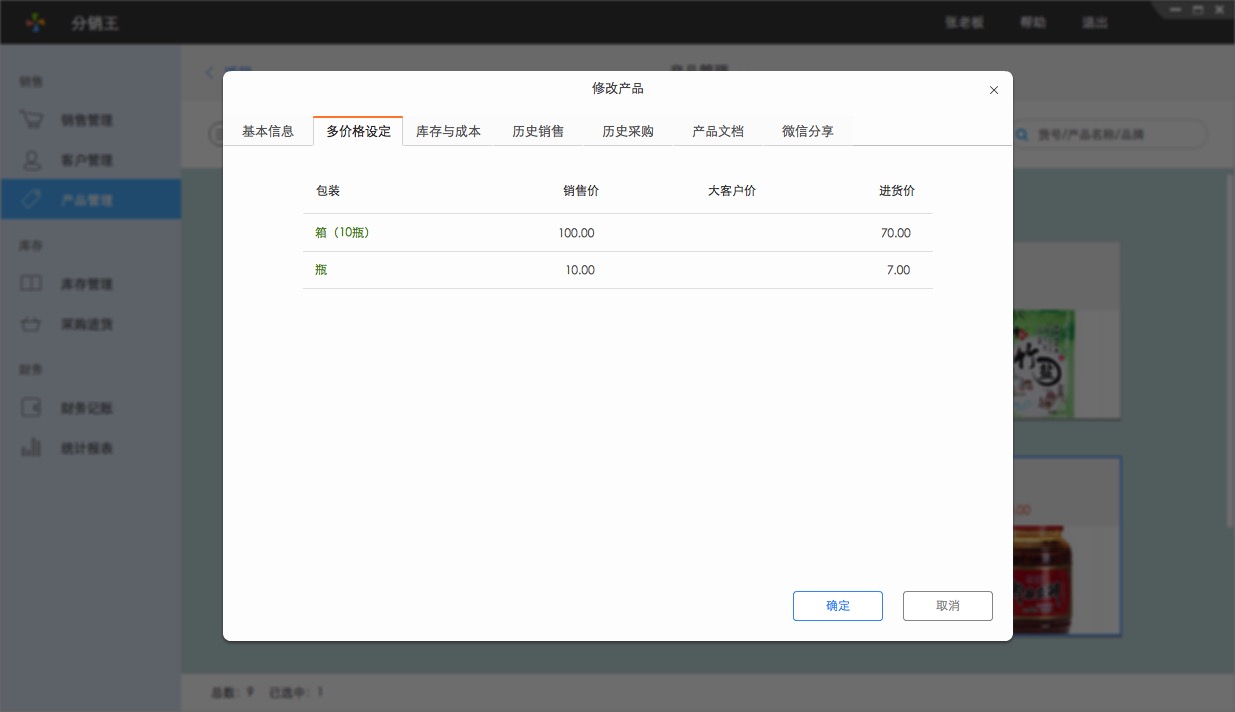This screenshot has width=1235, height=712.
Task: Open 财务记账 via the wallet icon
Action: [31, 408]
